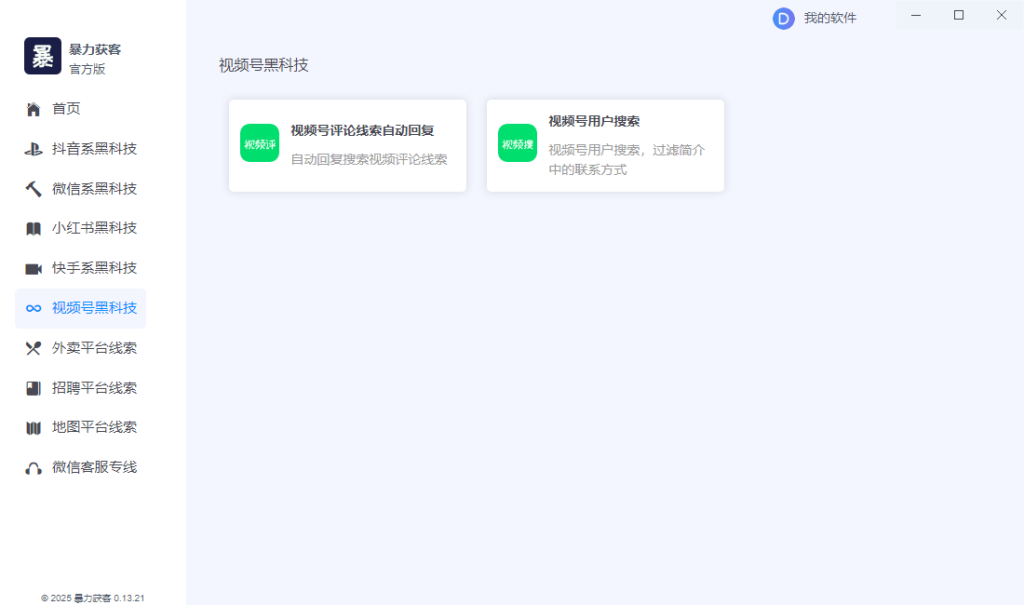
Task: Launch the 视频号用户搜索 tool card
Action: point(605,145)
